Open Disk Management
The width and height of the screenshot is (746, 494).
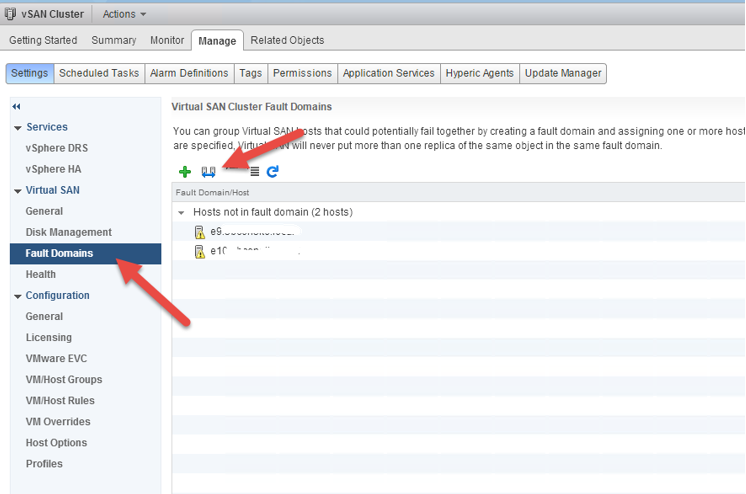tap(69, 232)
